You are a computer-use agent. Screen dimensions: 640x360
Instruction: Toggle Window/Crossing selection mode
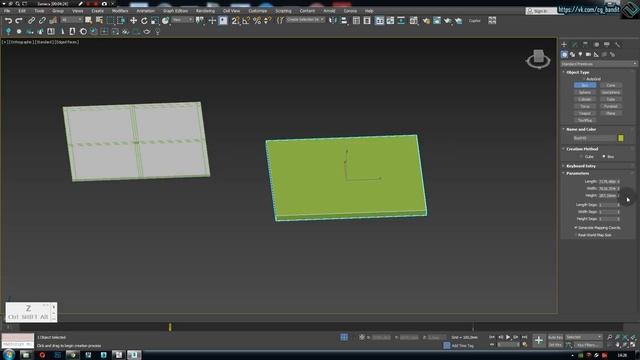point(121,20)
